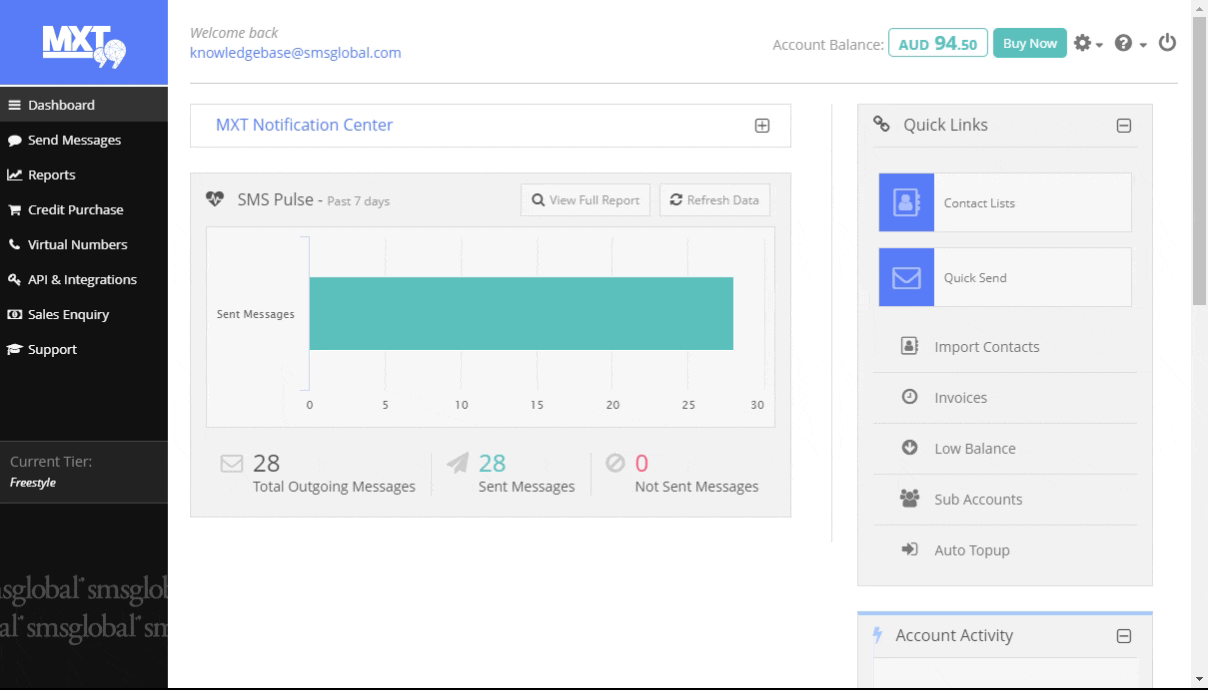Click the Quick Send envelope icon

(906, 278)
